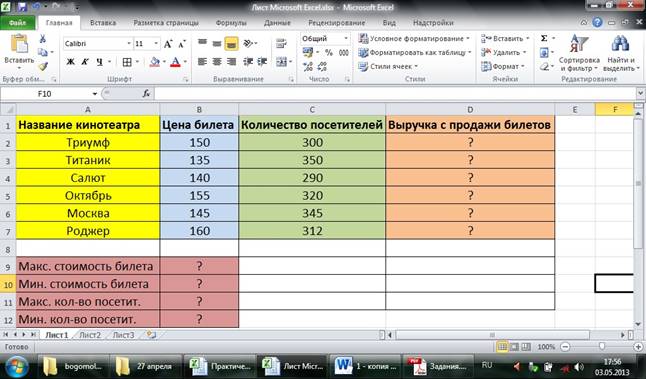The image size is (646, 379).
Task: Switch to the Формулы ribbon tab
Action: (x=231, y=23)
